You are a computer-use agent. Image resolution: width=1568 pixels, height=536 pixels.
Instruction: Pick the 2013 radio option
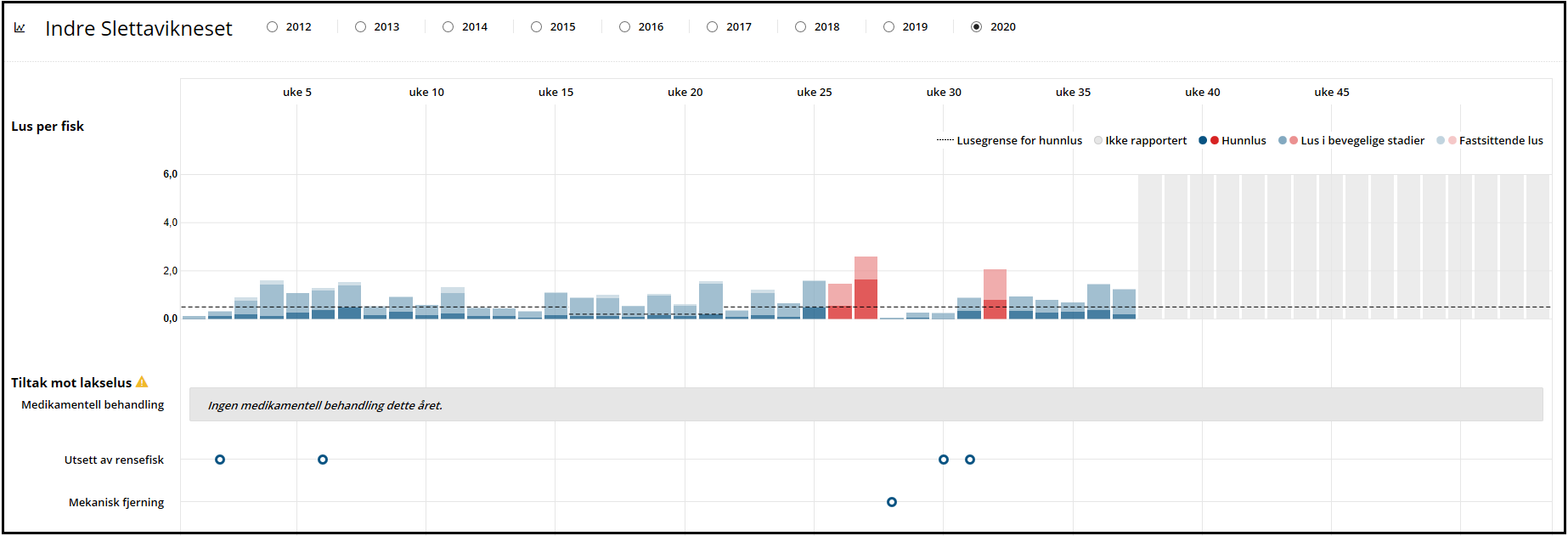[361, 27]
